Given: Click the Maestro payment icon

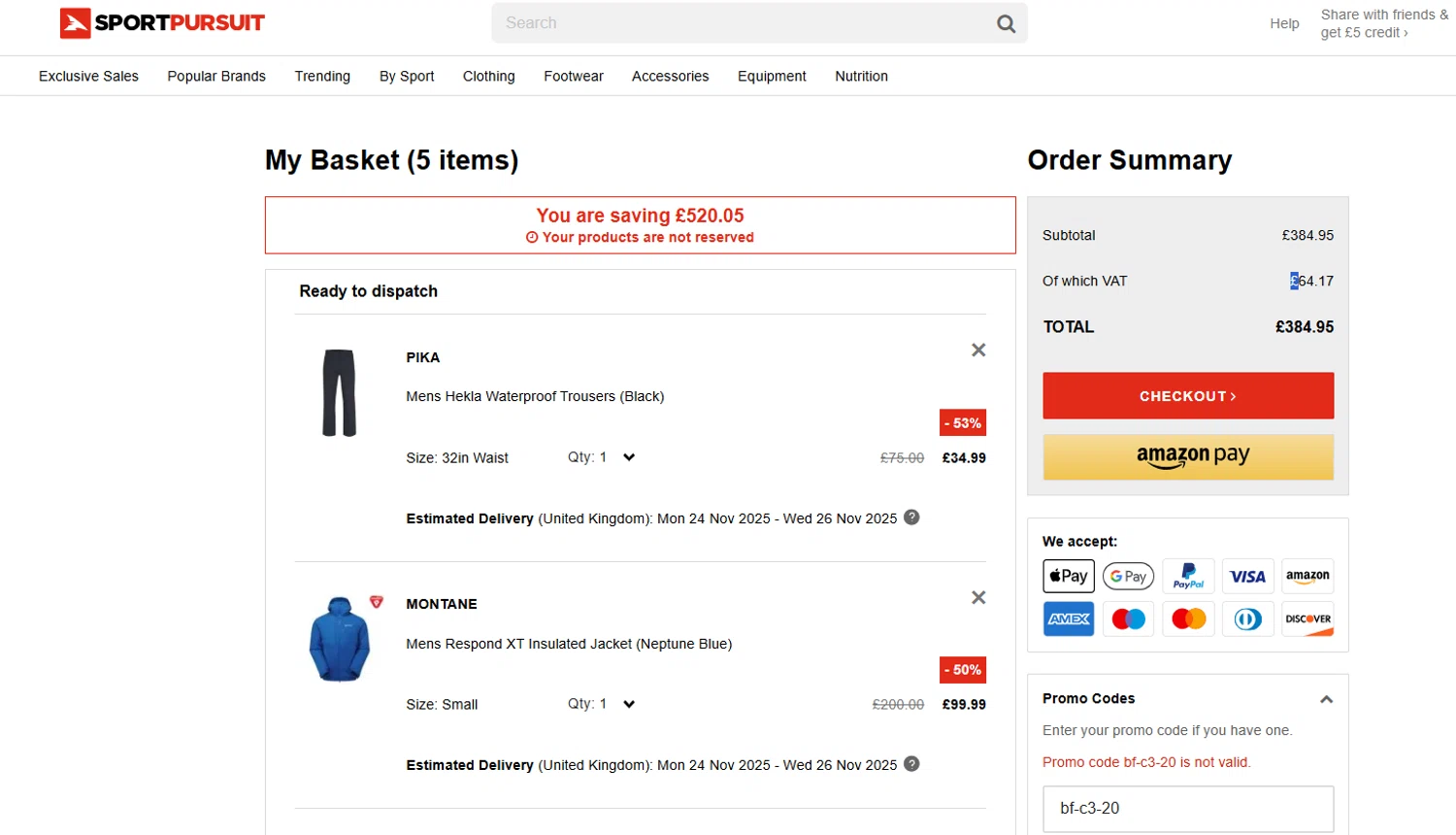Looking at the screenshot, I should [1129, 619].
